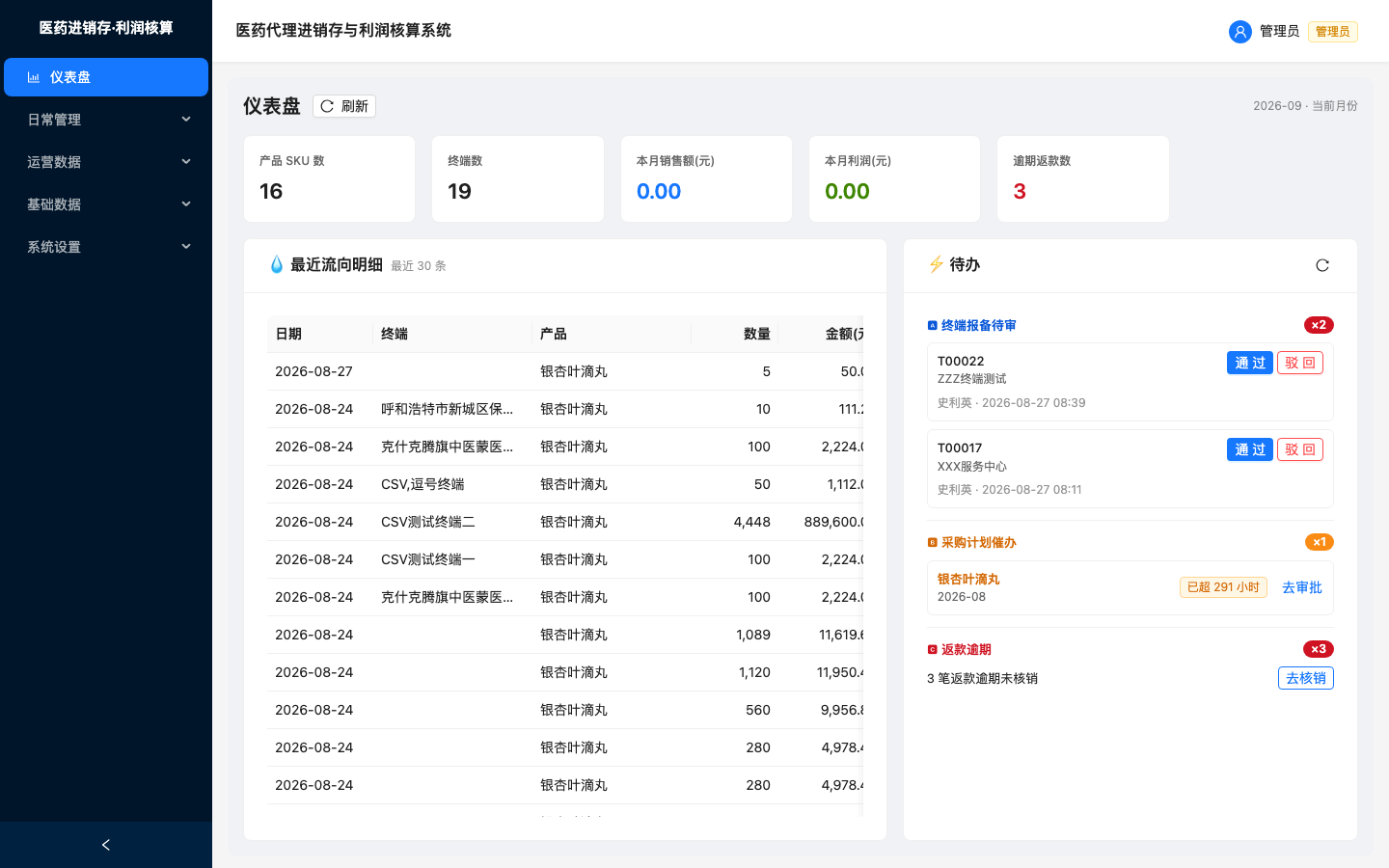
Task: Click the 4,448 quantity cell
Action: click(751, 522)
